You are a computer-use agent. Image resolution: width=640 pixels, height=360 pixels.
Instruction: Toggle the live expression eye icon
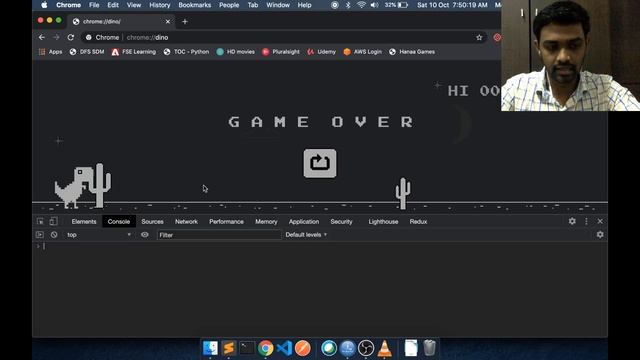[x=144, y=235]
